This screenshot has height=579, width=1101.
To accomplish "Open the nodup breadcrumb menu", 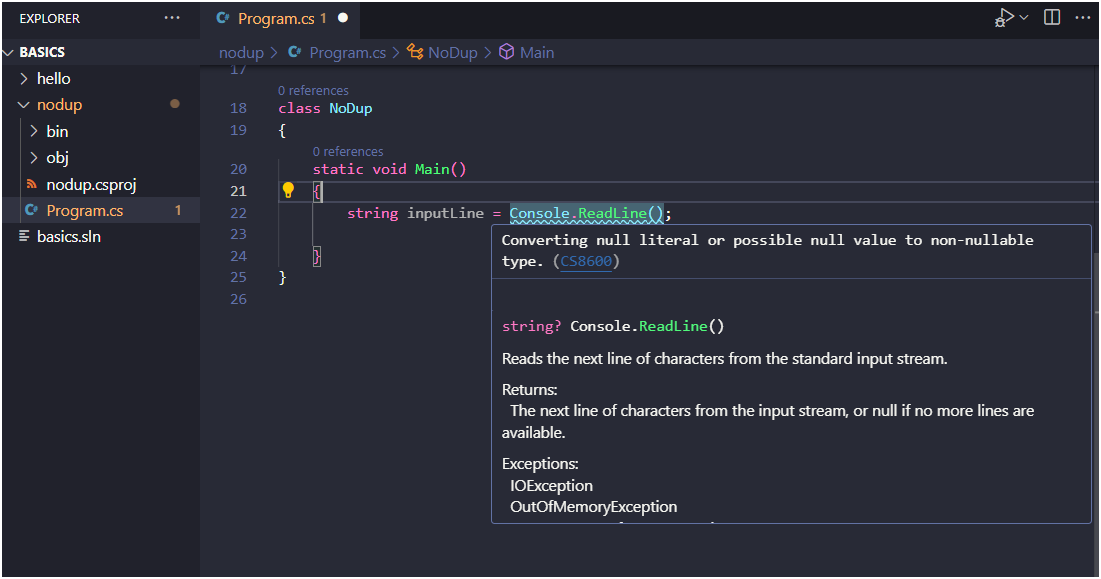I will [241, 52].
